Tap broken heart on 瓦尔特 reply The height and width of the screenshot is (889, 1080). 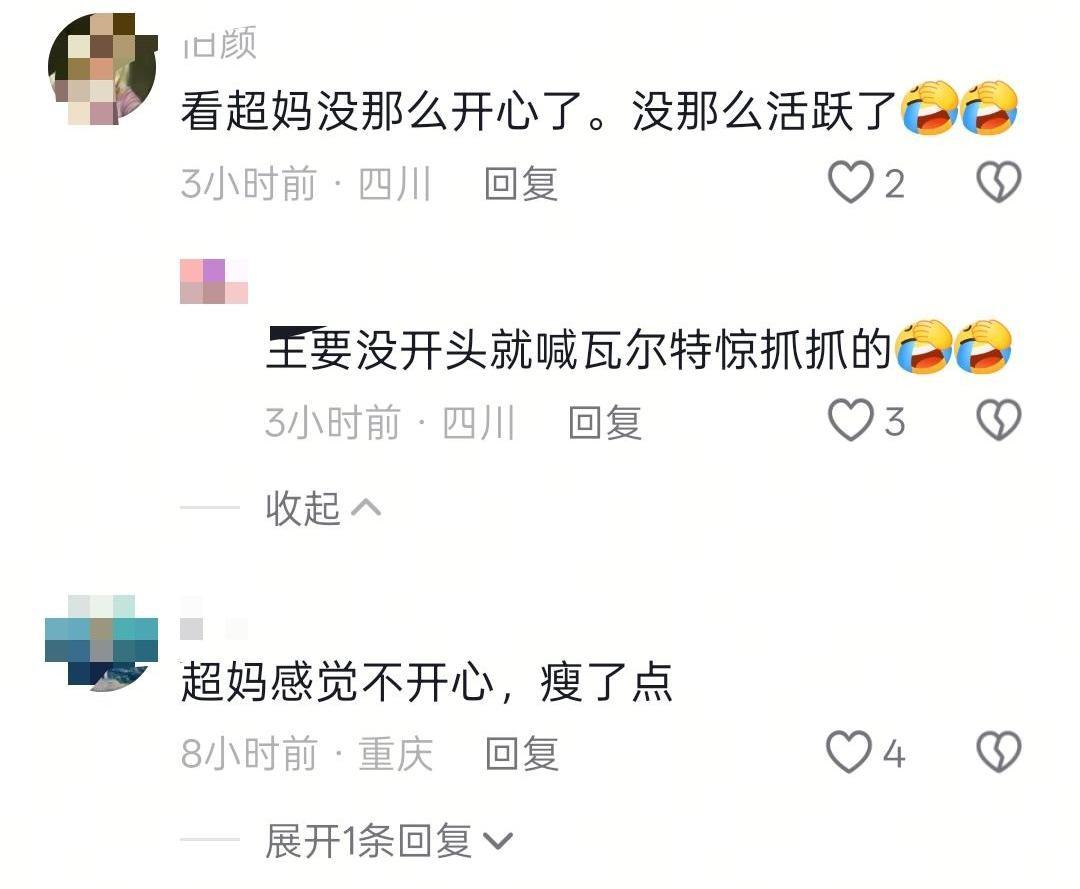[999, 420]
